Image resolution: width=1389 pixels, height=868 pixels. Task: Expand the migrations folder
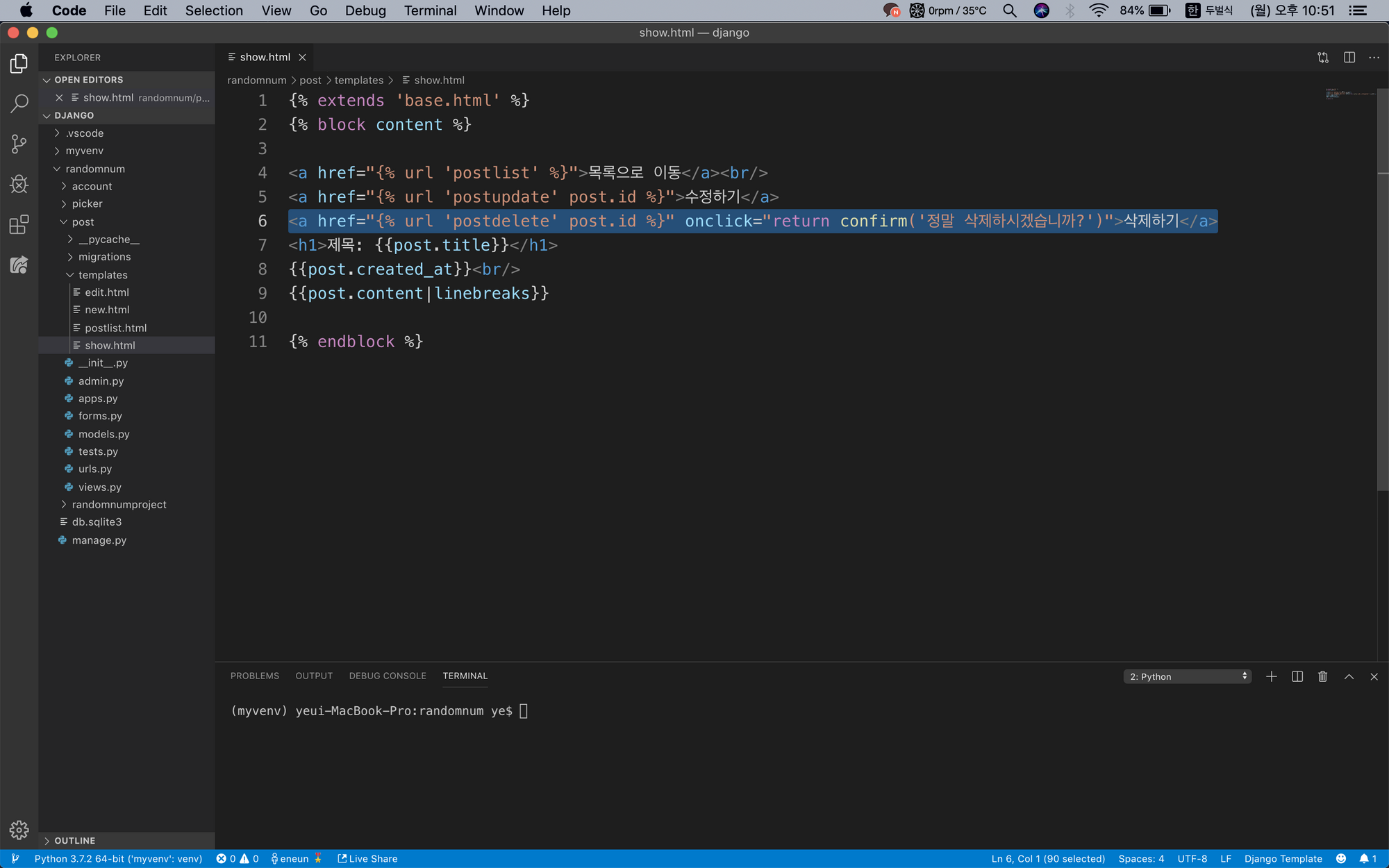(104, 257)
